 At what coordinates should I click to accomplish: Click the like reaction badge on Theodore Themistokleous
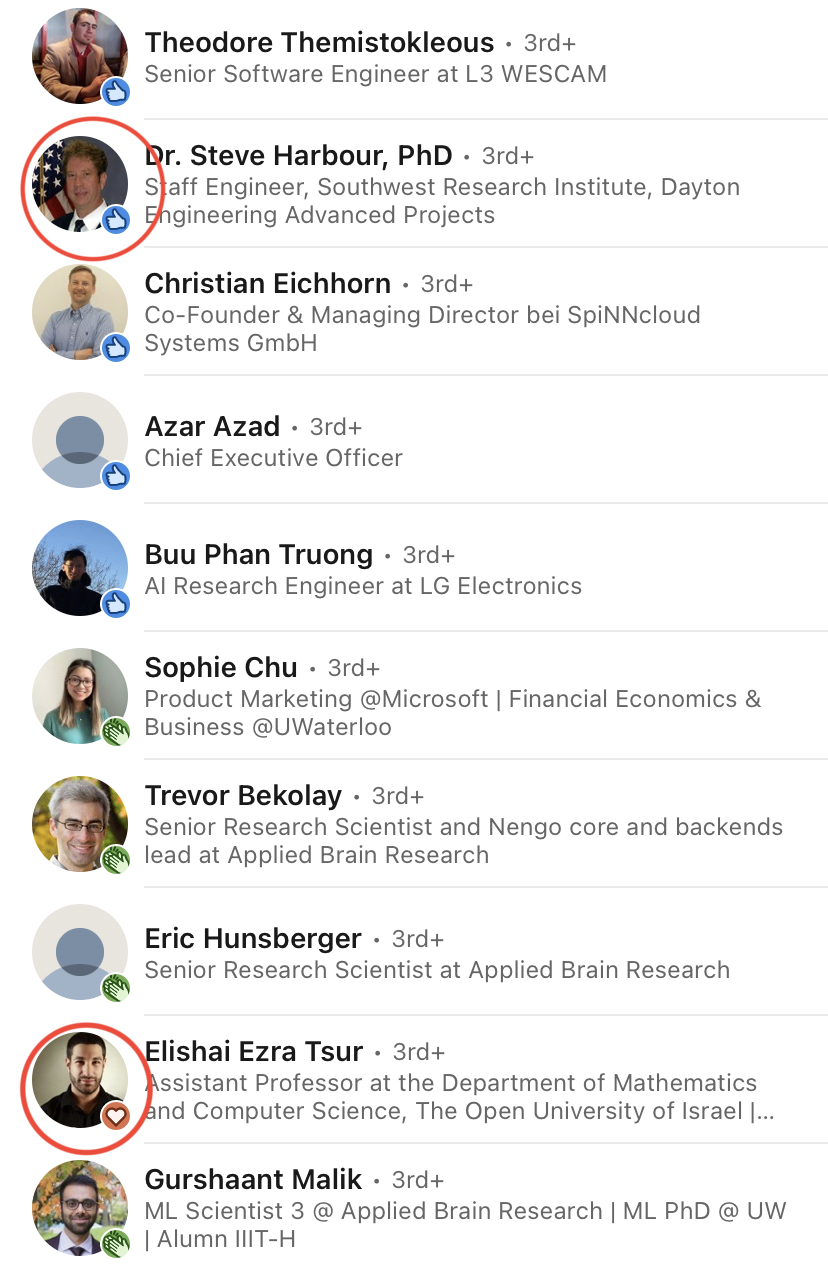click(116, 92)
